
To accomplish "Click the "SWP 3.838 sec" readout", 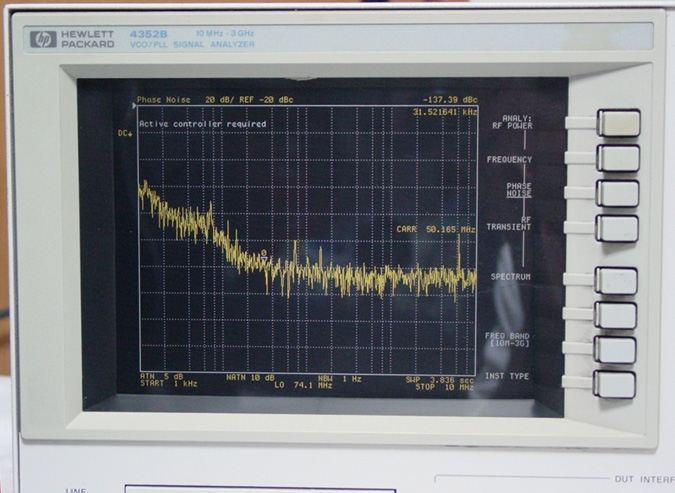I will pyautogui.click(x=440, y=381).
